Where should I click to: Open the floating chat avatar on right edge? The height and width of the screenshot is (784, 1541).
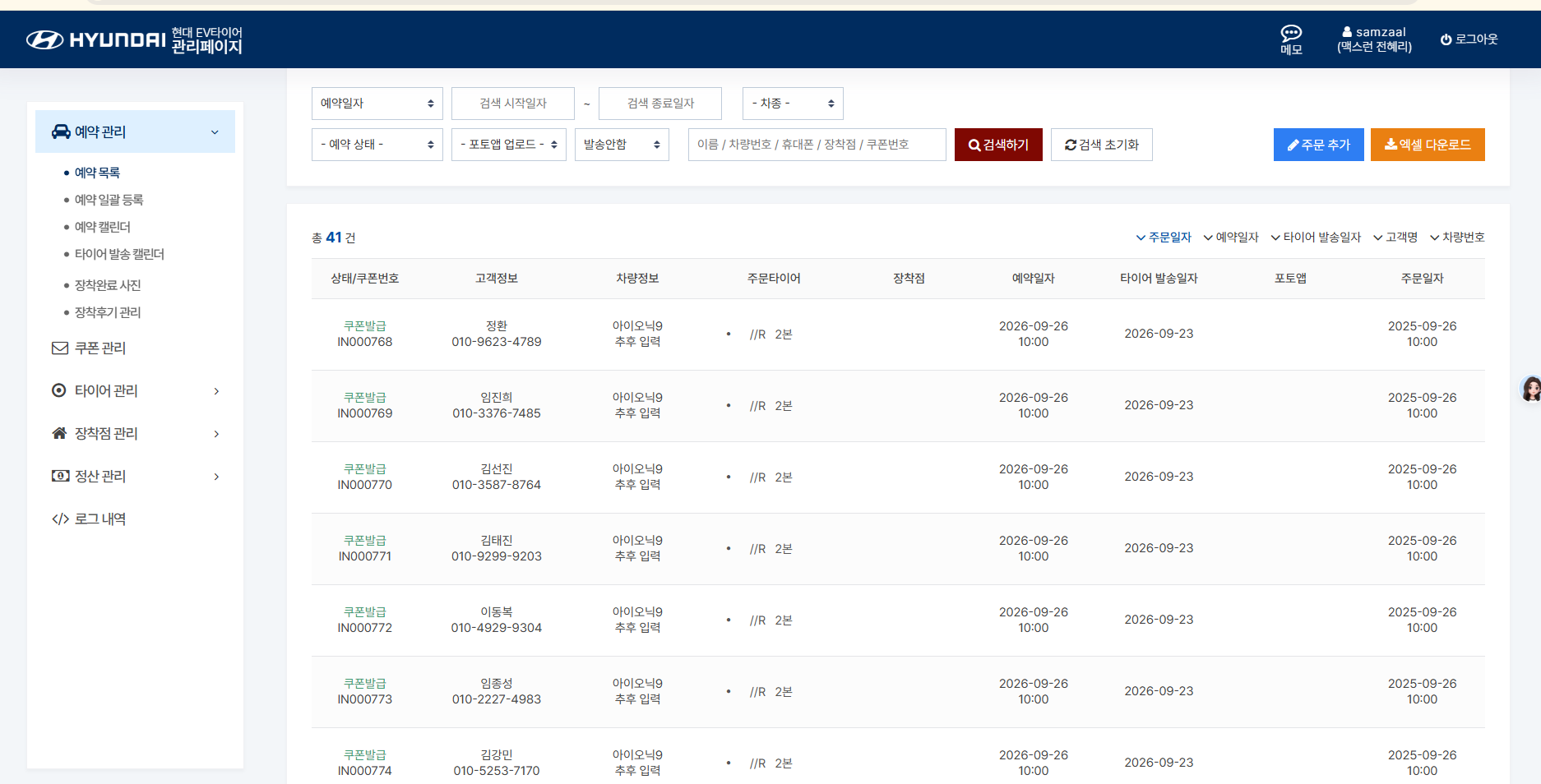[1530, 389]
